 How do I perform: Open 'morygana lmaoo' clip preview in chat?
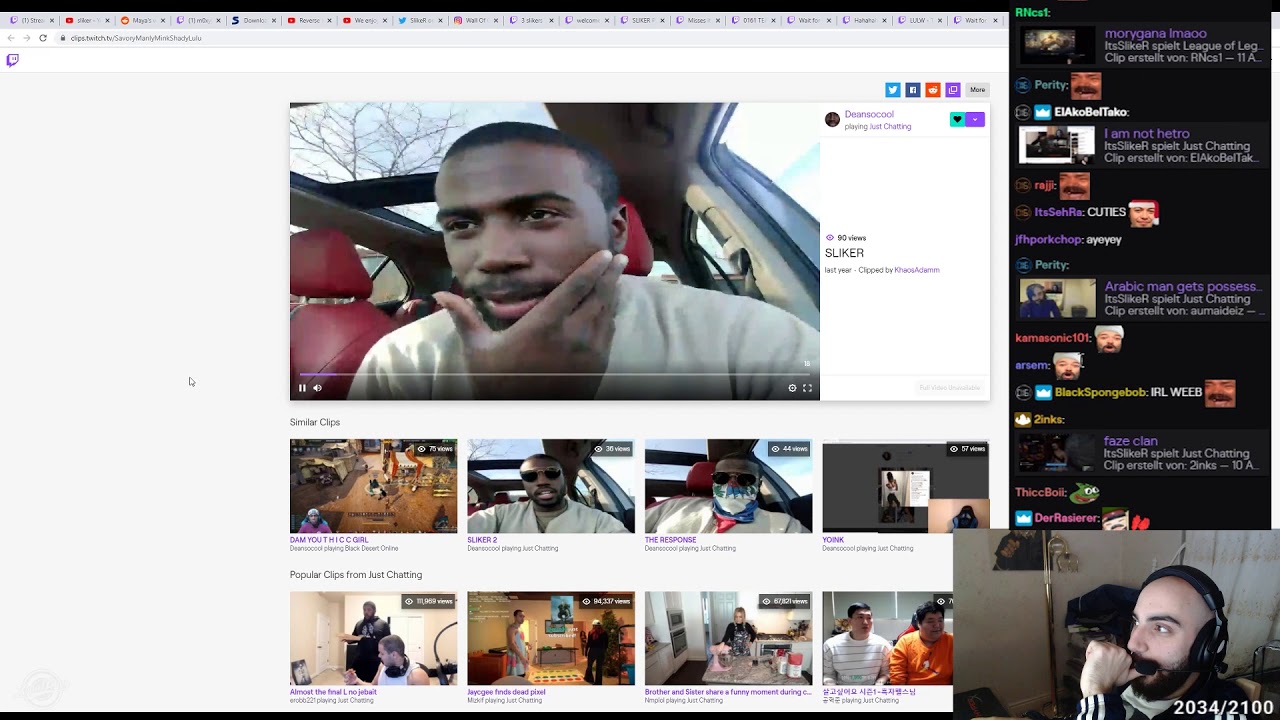tap(1057, 46)
